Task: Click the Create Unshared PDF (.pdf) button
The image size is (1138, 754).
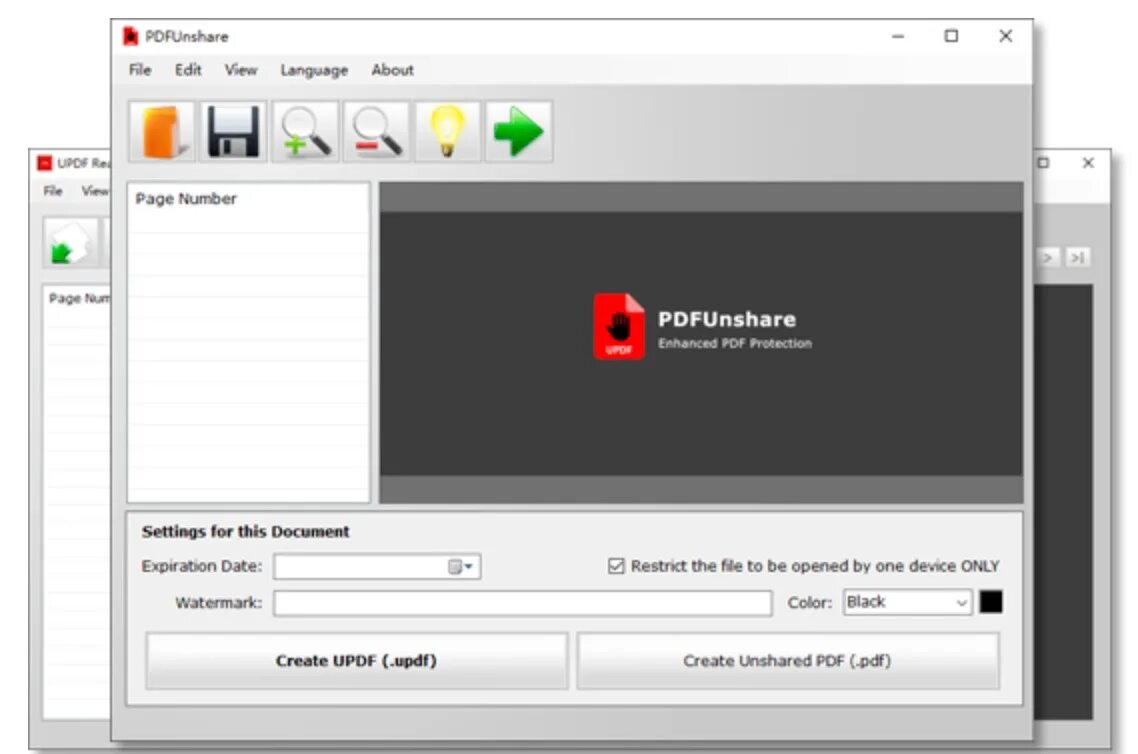Action: point(787,660)
